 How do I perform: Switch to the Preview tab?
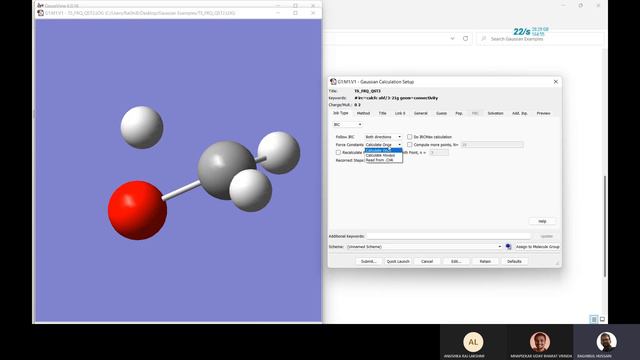click(543, 113)
